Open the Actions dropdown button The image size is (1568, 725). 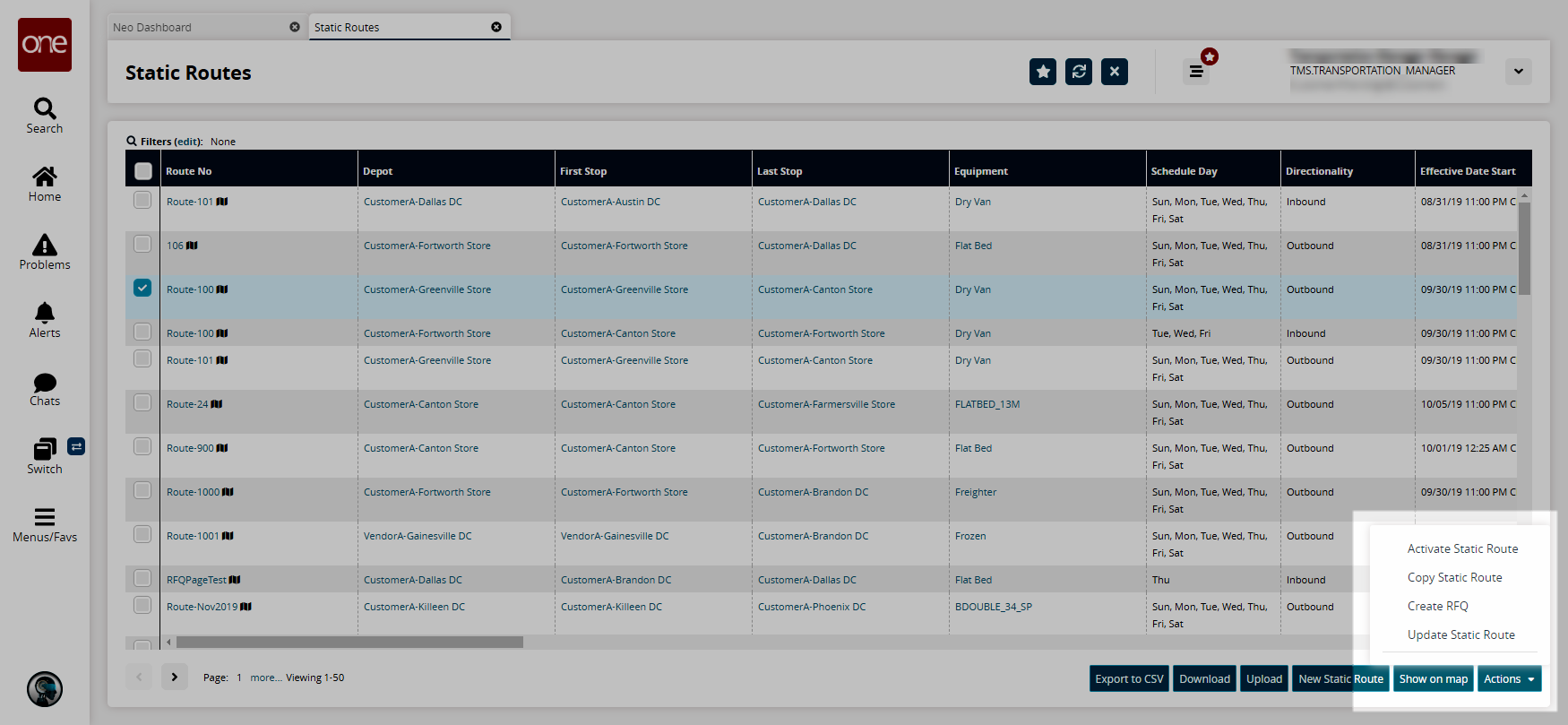pyautogui.click(x=1509, y=679)
